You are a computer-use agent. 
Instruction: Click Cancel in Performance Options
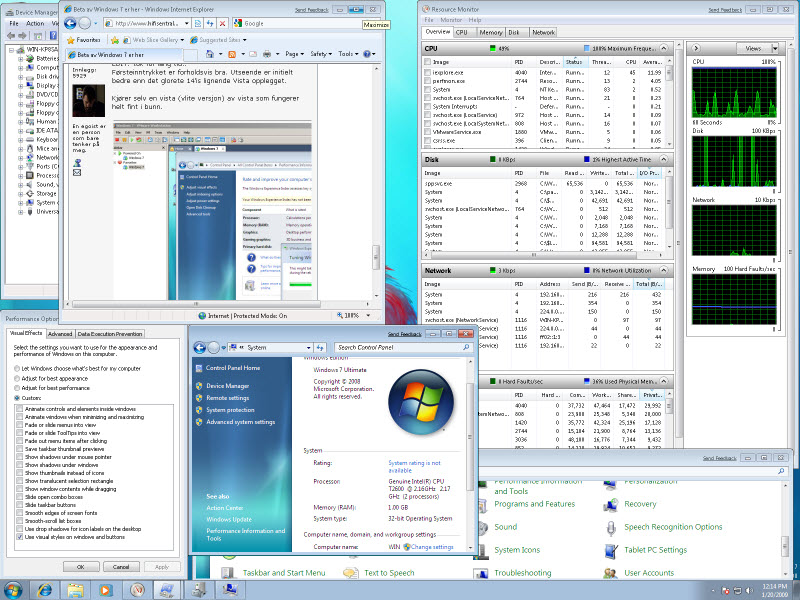coord(121,567)
